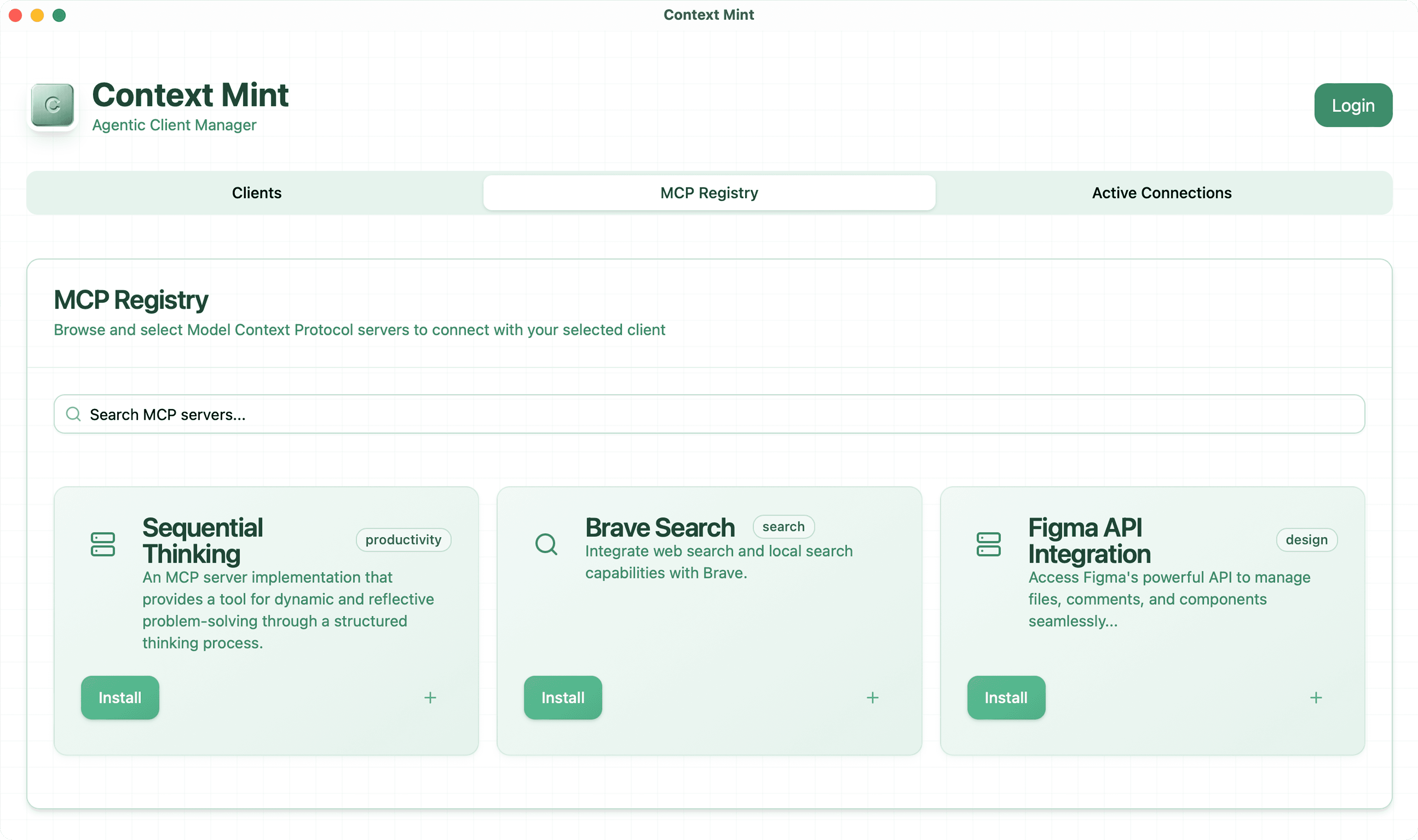
Task: Click the Context Mint header title
Action: [190, 95]
